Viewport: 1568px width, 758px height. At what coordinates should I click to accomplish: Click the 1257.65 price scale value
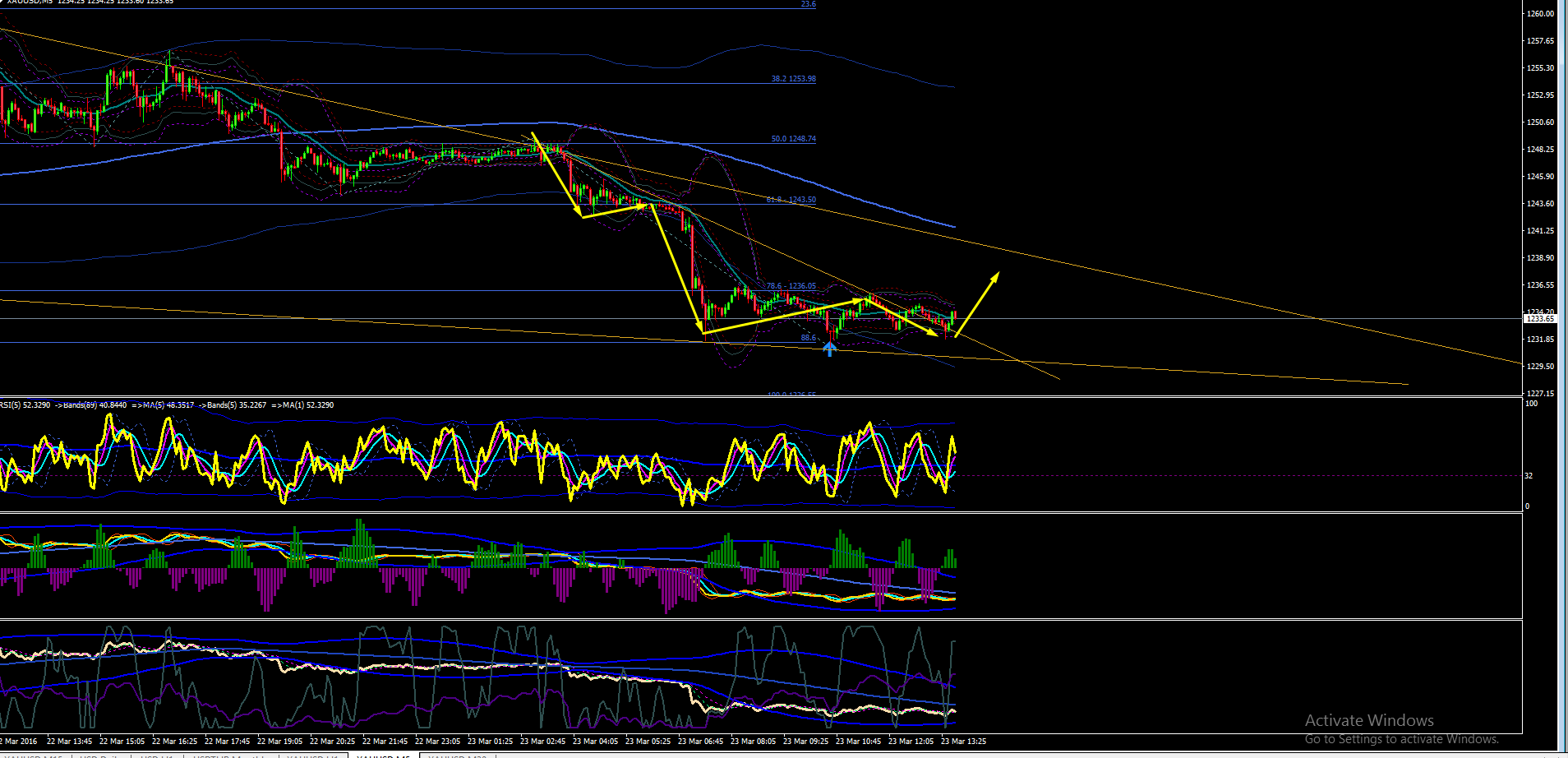point(1540,40)
